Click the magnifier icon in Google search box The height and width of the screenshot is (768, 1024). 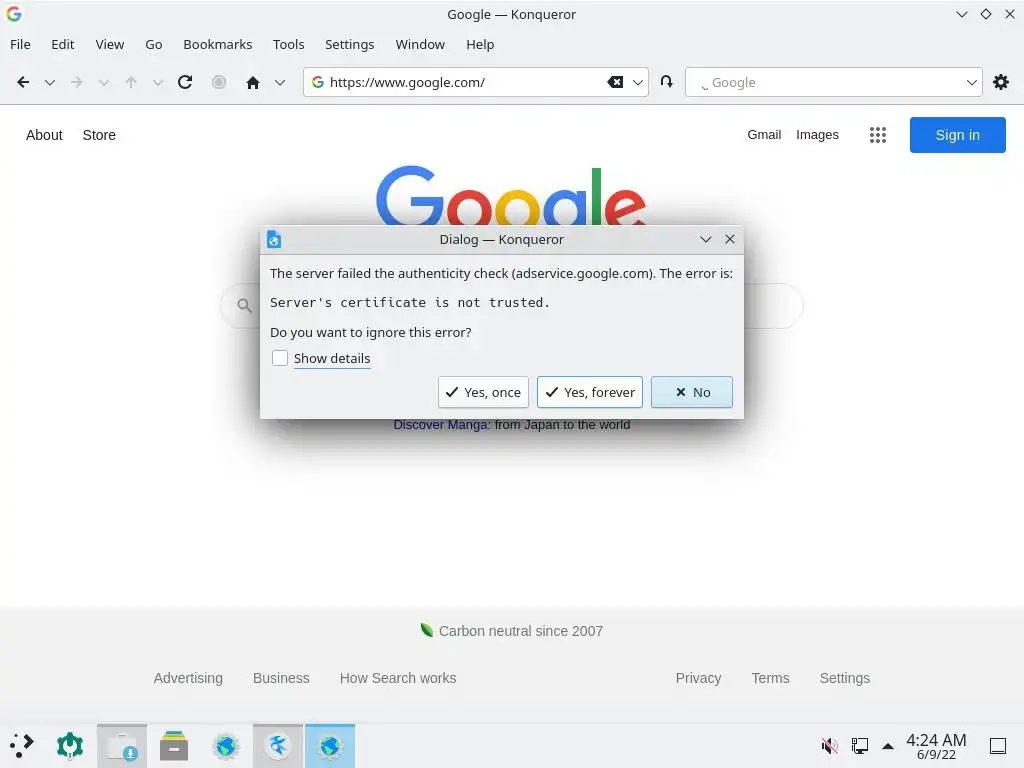point(244,305)
